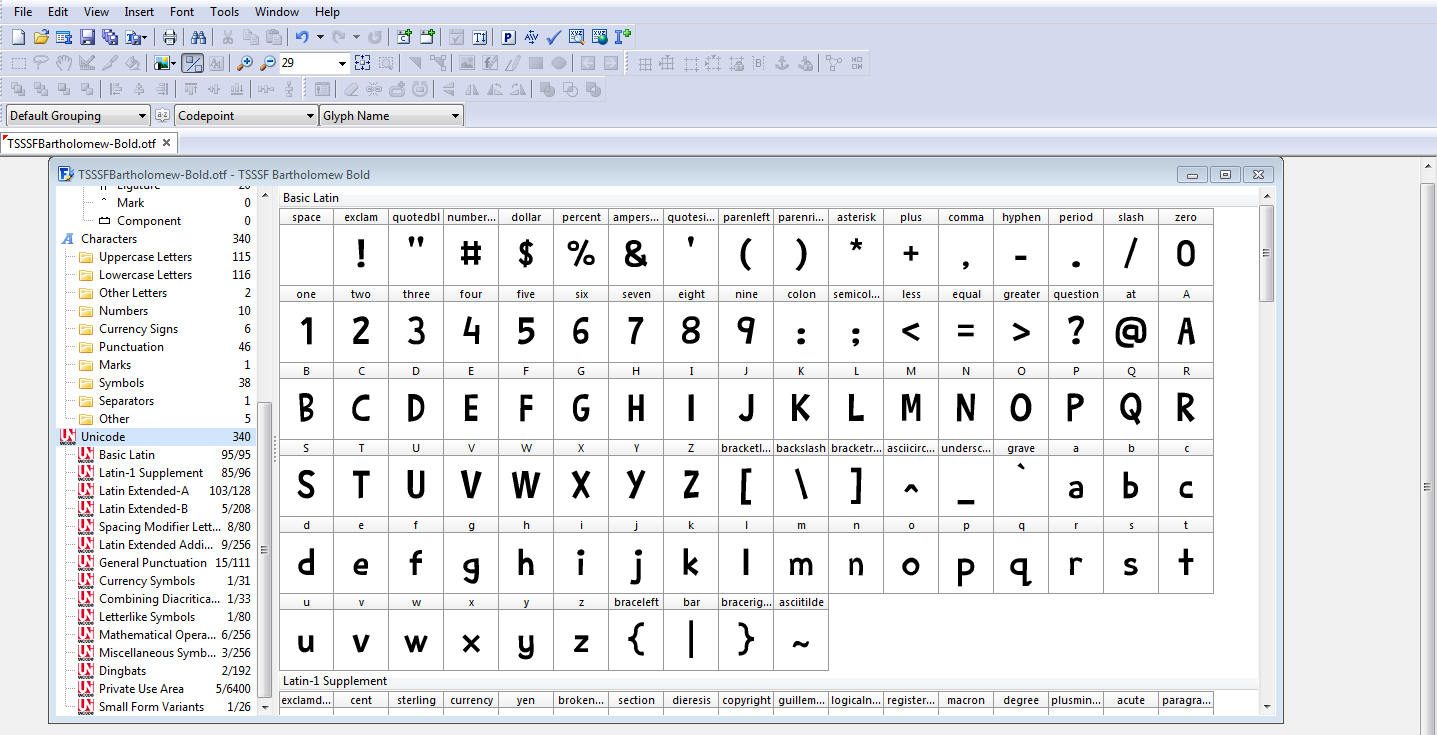Open the Codepoint dropdown
The width and height of the screenshot is (1437, 735).
(246, 116)
